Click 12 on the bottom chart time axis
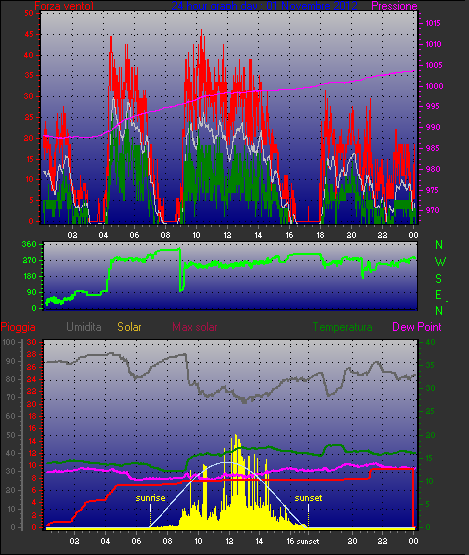Image resolution: width=469 pixels, height=555 pixels. tap(229, 541)
